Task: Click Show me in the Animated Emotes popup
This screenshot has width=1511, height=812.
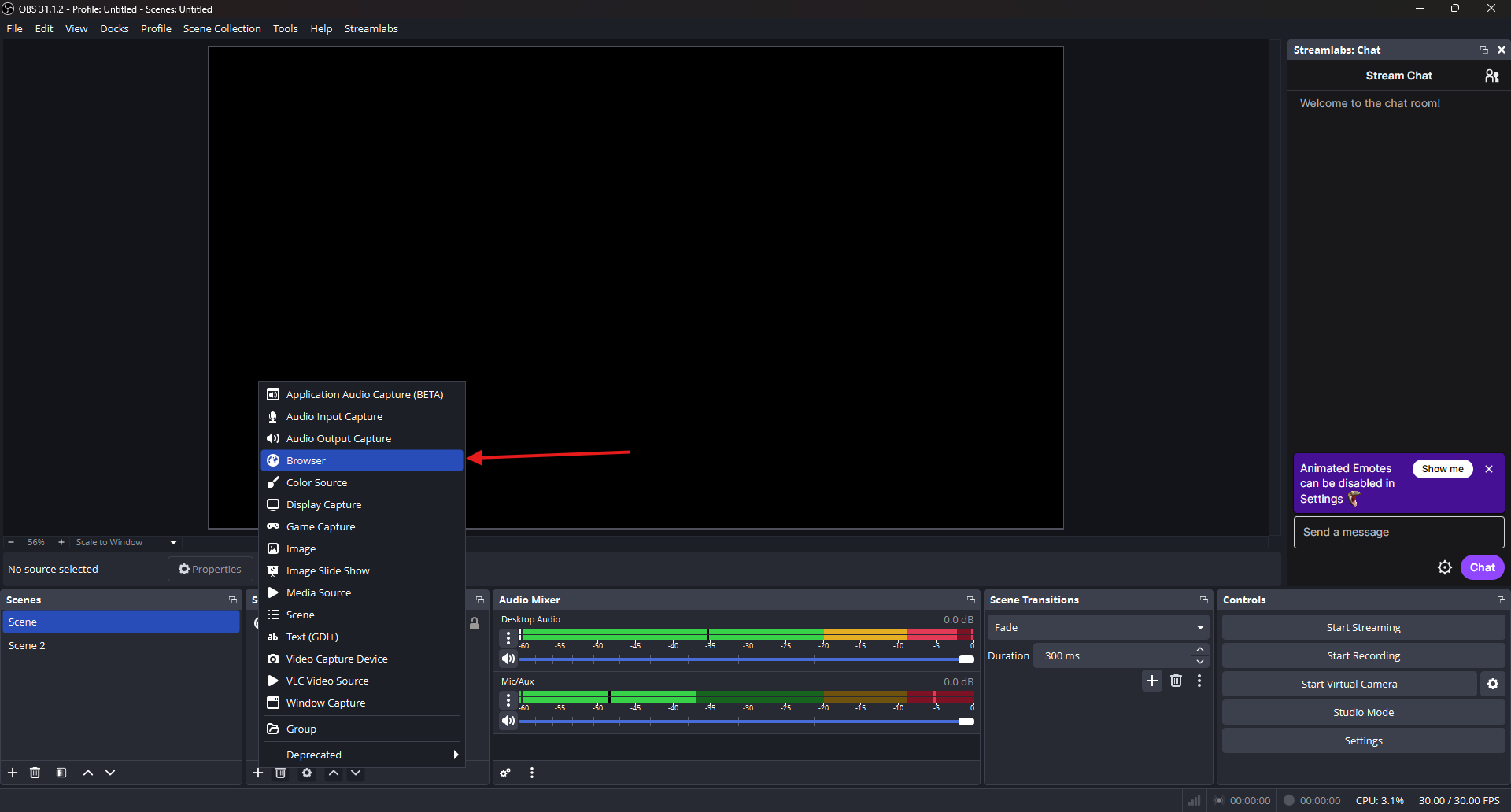Action: [x=1443, y=468]
